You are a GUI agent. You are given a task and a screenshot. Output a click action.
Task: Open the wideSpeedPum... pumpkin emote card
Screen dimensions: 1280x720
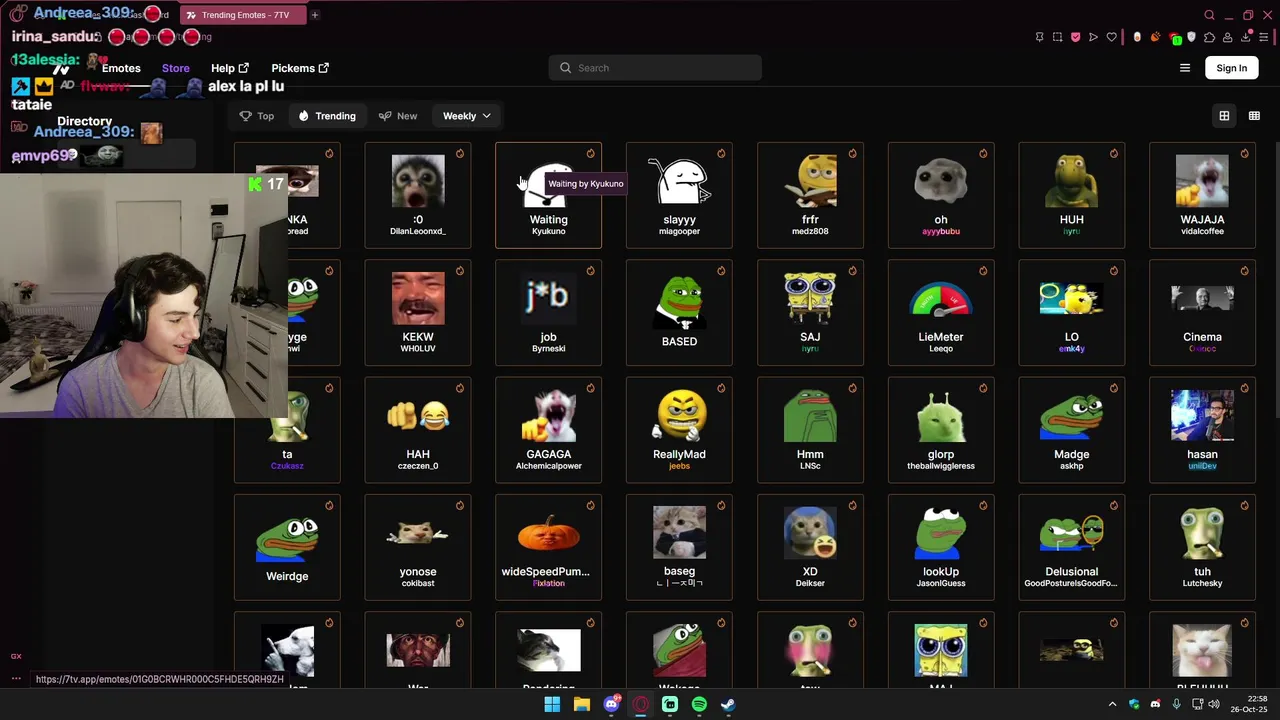tap(548, 547)
